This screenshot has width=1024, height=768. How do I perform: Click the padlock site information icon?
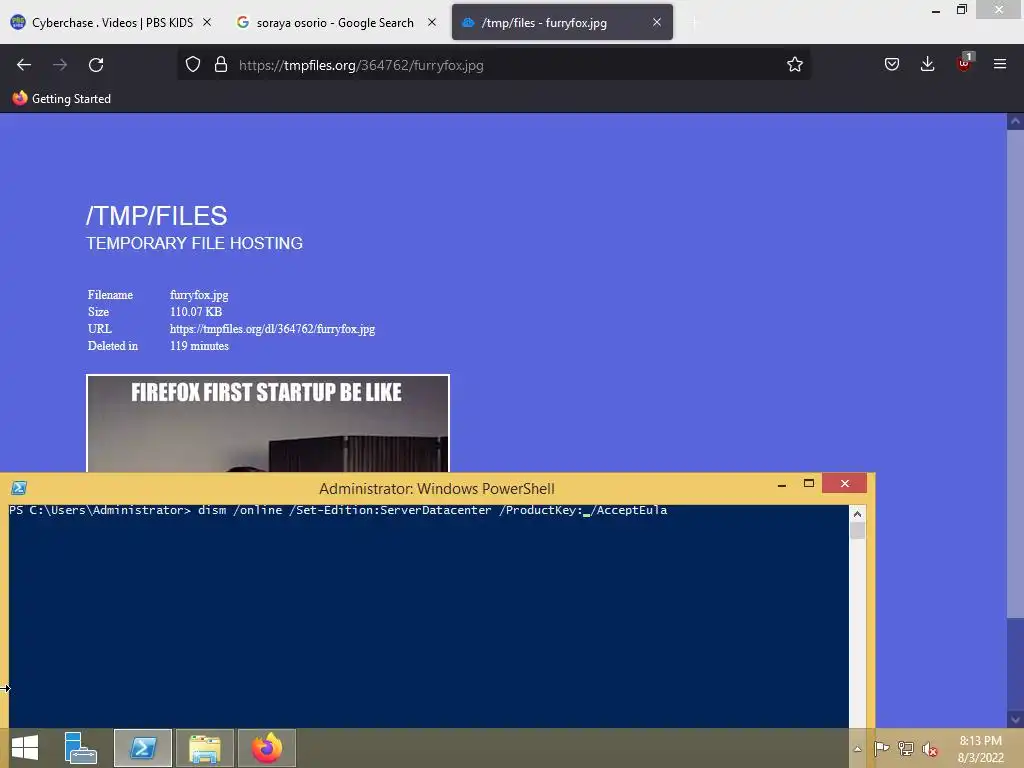click(x=221, y=64)
